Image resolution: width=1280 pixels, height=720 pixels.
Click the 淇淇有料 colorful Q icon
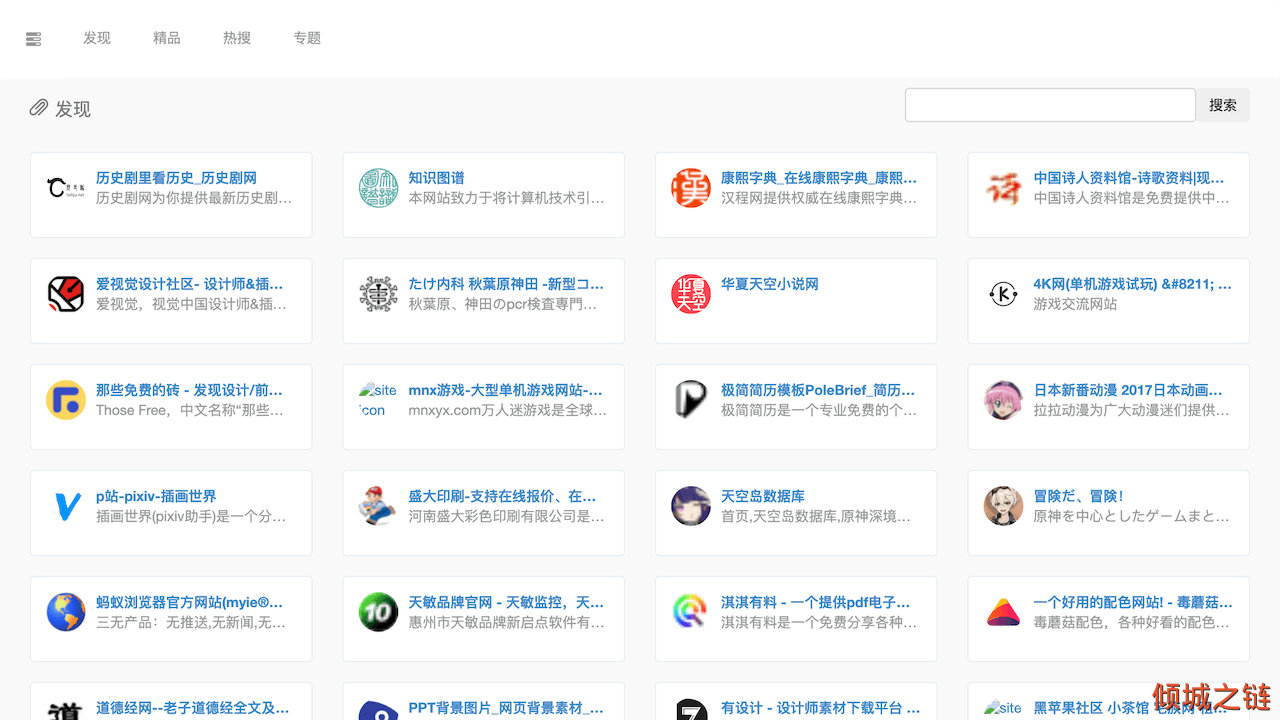pos(691,612)
